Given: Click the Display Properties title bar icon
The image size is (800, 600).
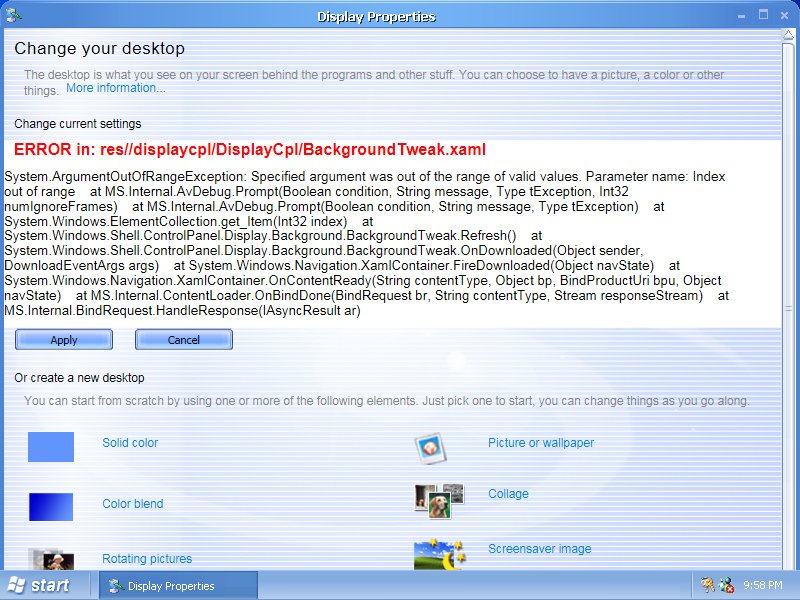Looking at the screenshot, I should pos(13,15).
